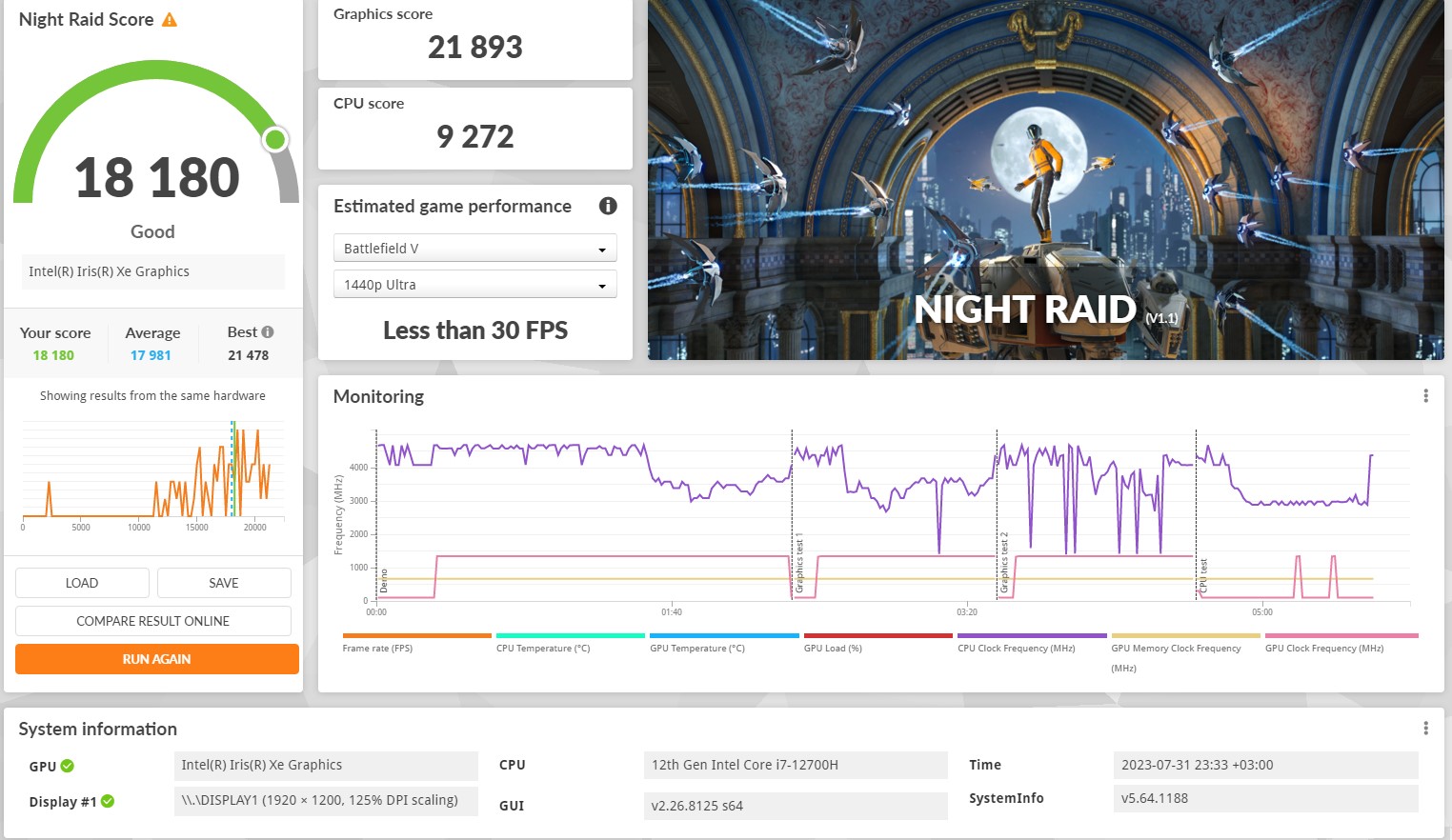Click the Graphics score value 21 893
This screenshot has height=840, width=1452.
tap(475, 47)
